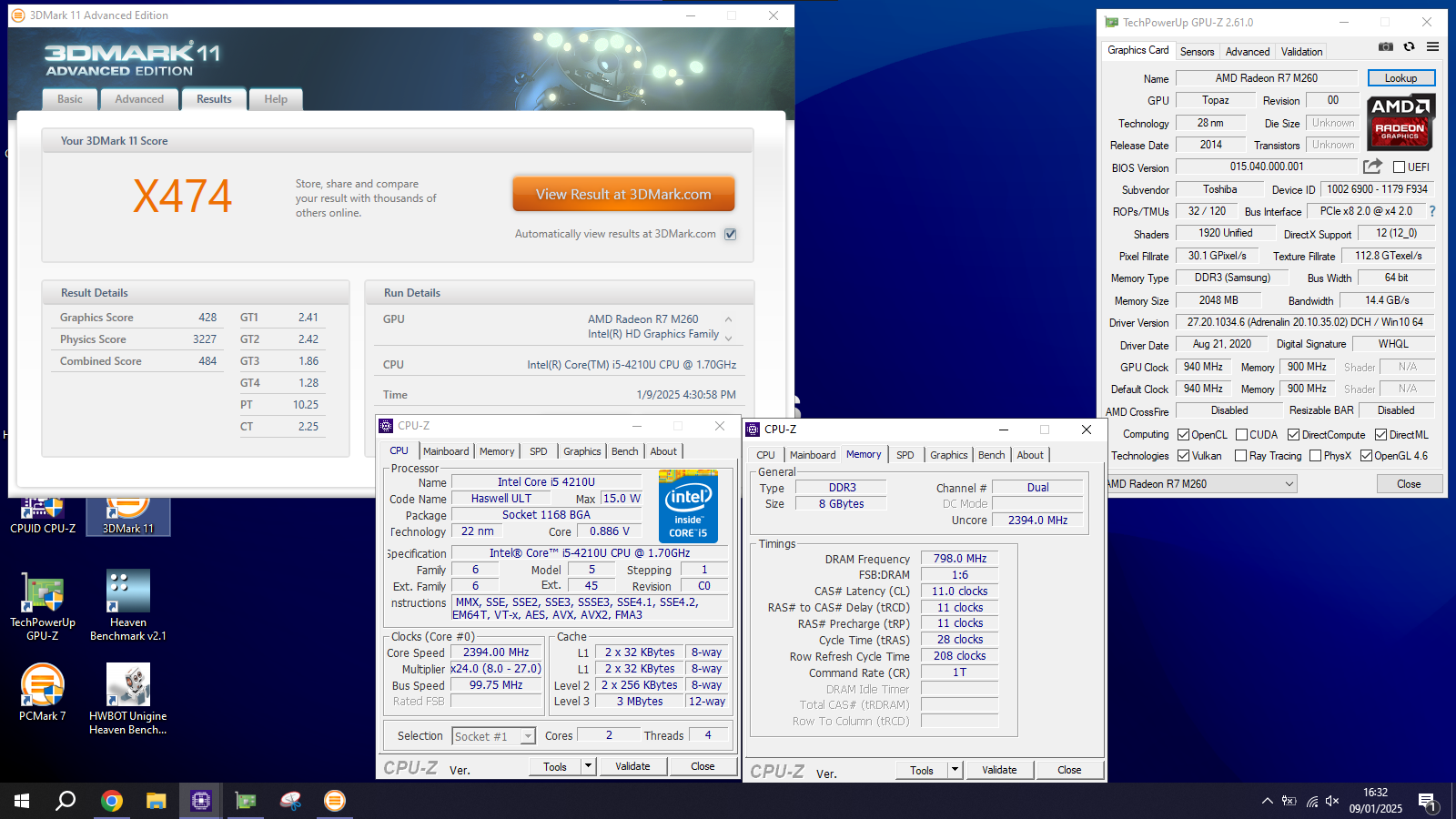Screen dimensions: 1456x819
Task: Toggle the Ray Tracing checkbox
Action: tap(1241, 456)
